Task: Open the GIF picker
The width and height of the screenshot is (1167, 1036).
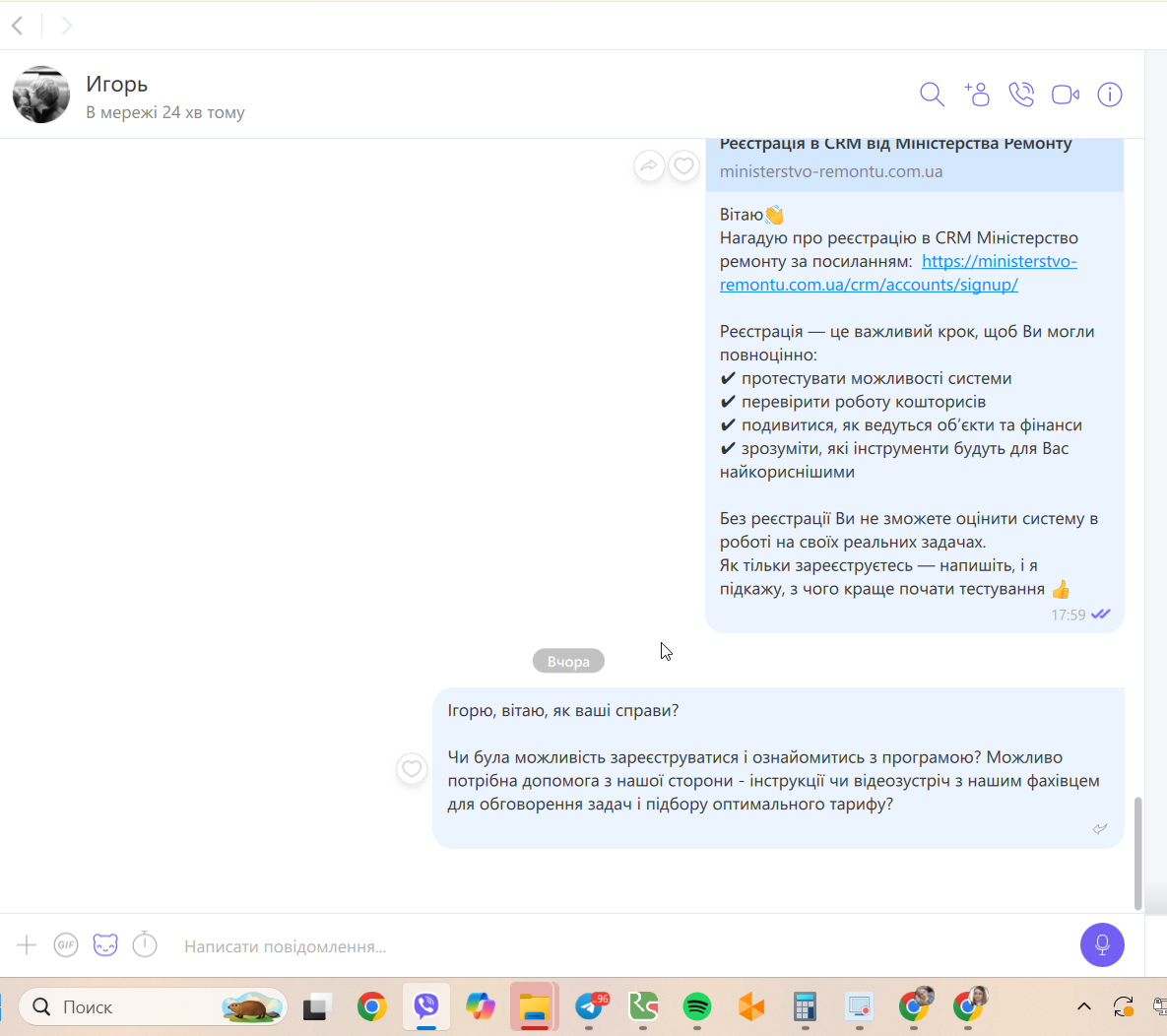Action: [x=66, y=945]
